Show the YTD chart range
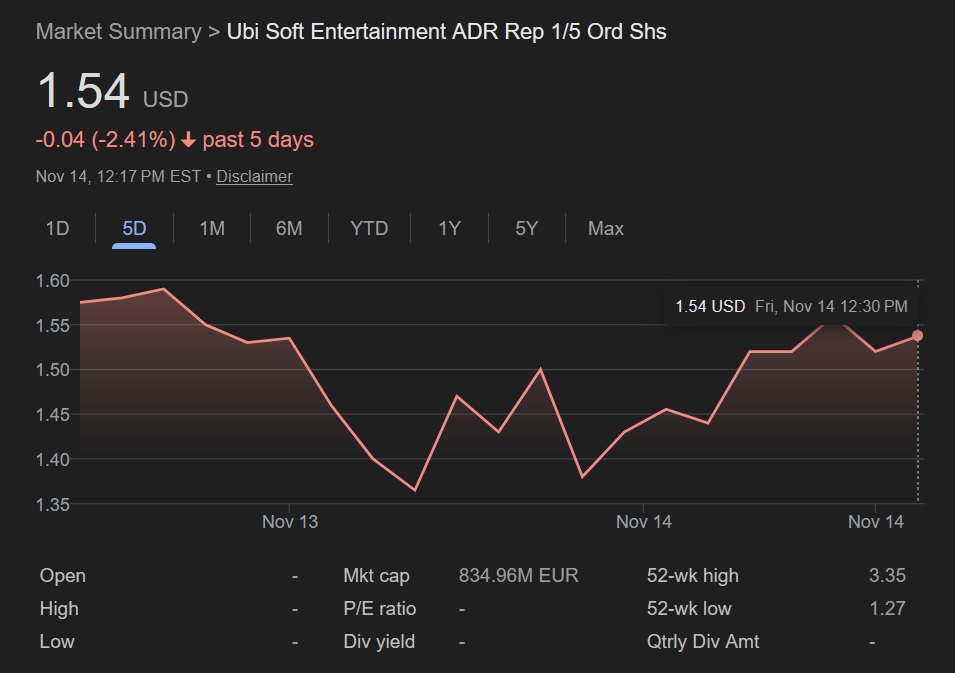Screen dimensions: 955x673 369,228
